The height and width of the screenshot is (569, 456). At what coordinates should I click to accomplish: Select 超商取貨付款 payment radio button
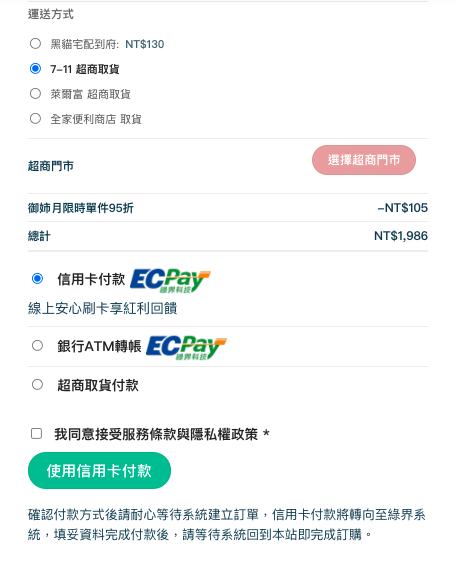click(37, 385)
